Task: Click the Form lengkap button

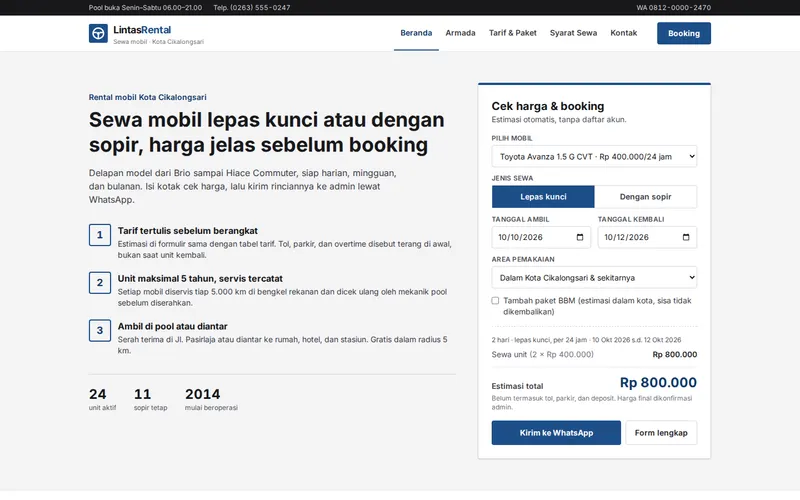Action: (x=661, y=433)
